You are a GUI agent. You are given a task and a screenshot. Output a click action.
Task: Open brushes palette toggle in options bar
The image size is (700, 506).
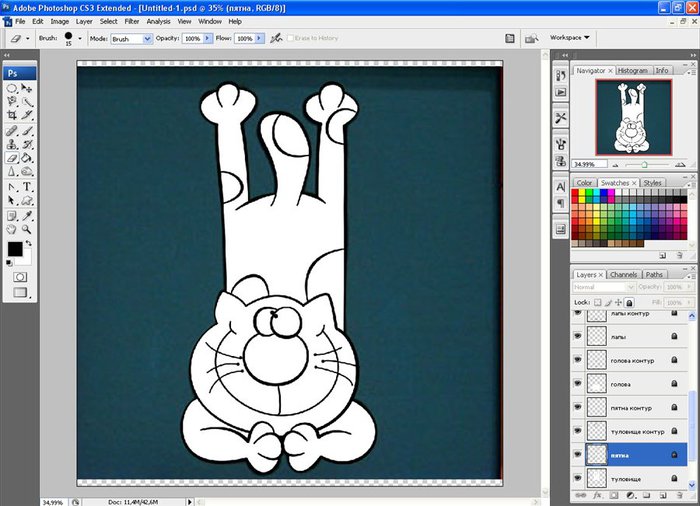point(510,38)
